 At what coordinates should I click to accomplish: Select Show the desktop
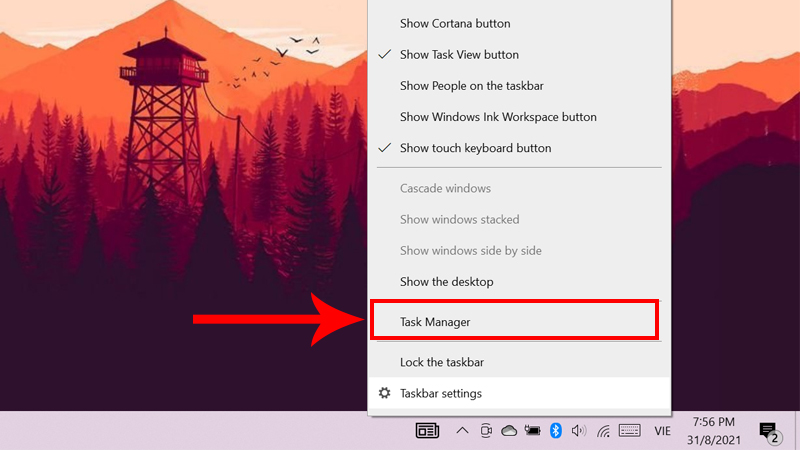point(519,282)
